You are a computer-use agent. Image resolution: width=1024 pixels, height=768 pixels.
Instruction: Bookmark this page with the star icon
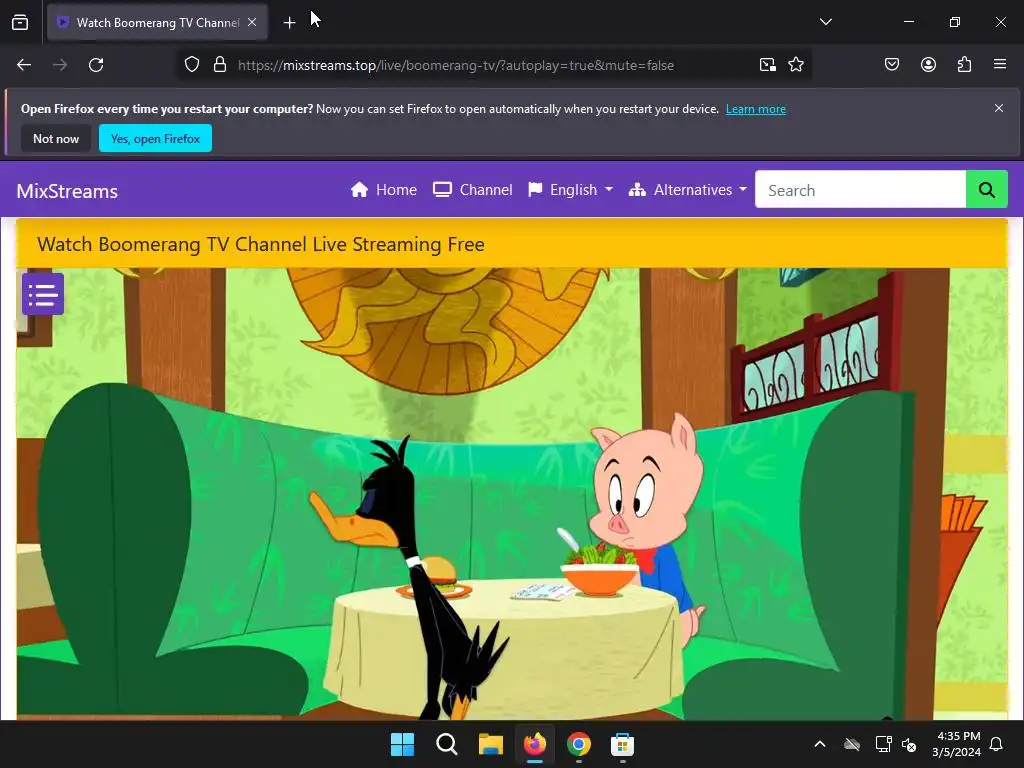click(795, 65)
